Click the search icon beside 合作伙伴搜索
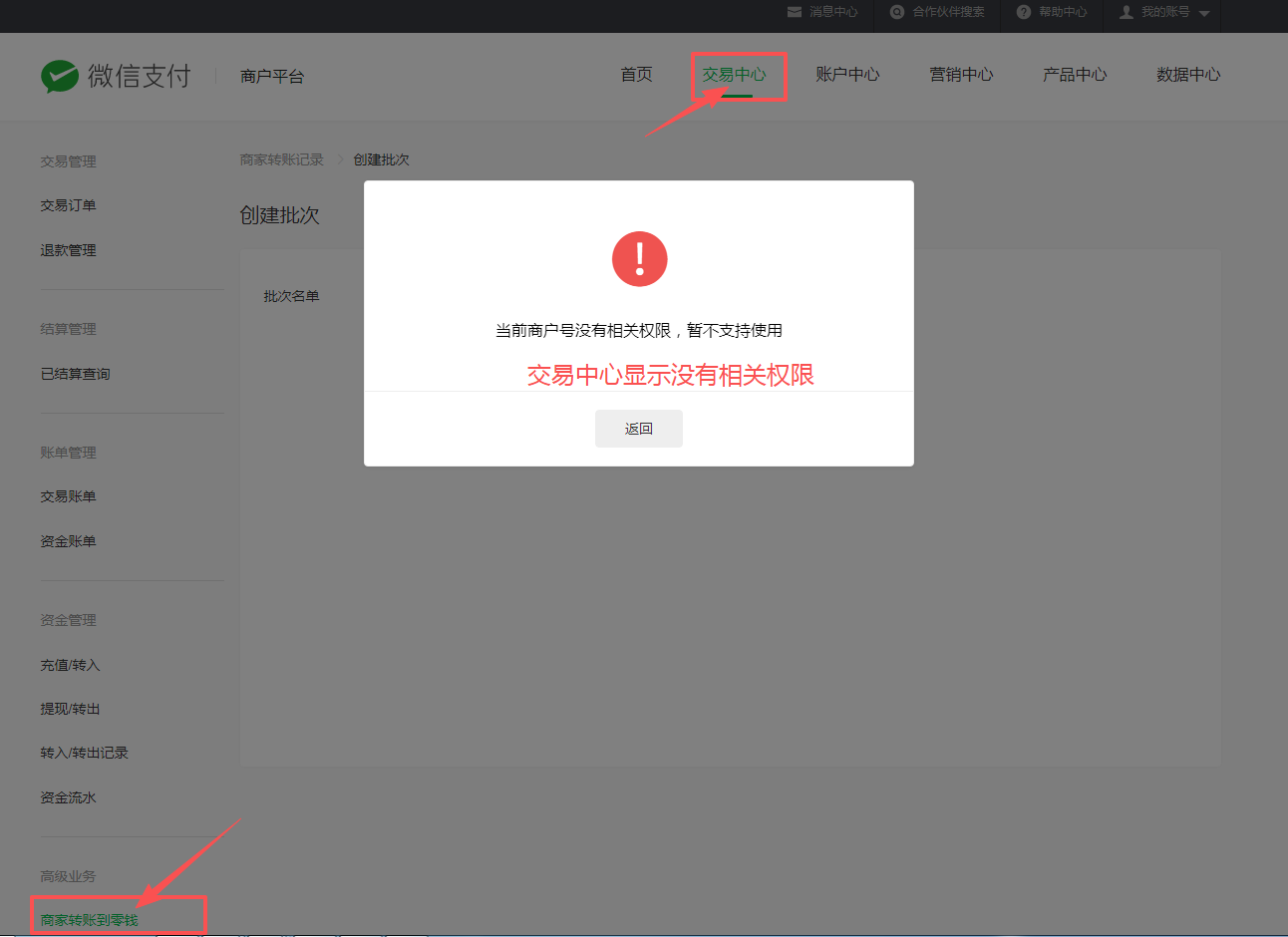The image size is (1288, 937). click(x=897, y=12)
